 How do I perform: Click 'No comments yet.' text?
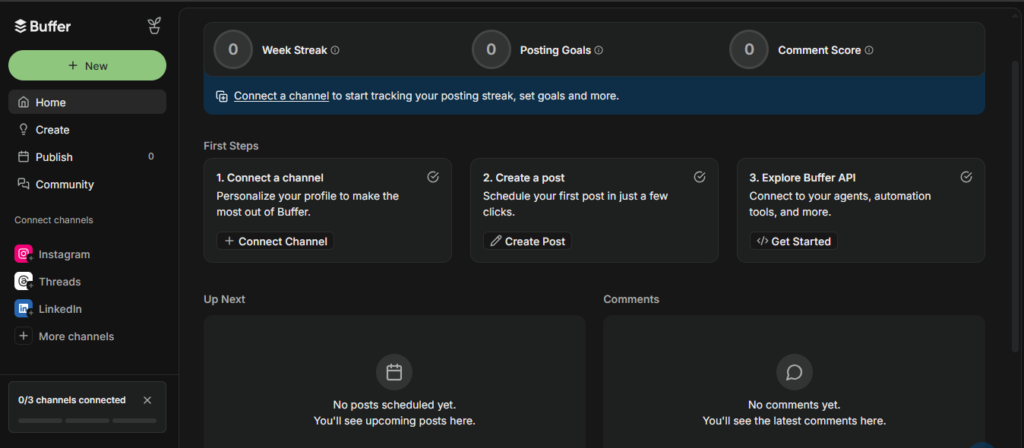794,405
